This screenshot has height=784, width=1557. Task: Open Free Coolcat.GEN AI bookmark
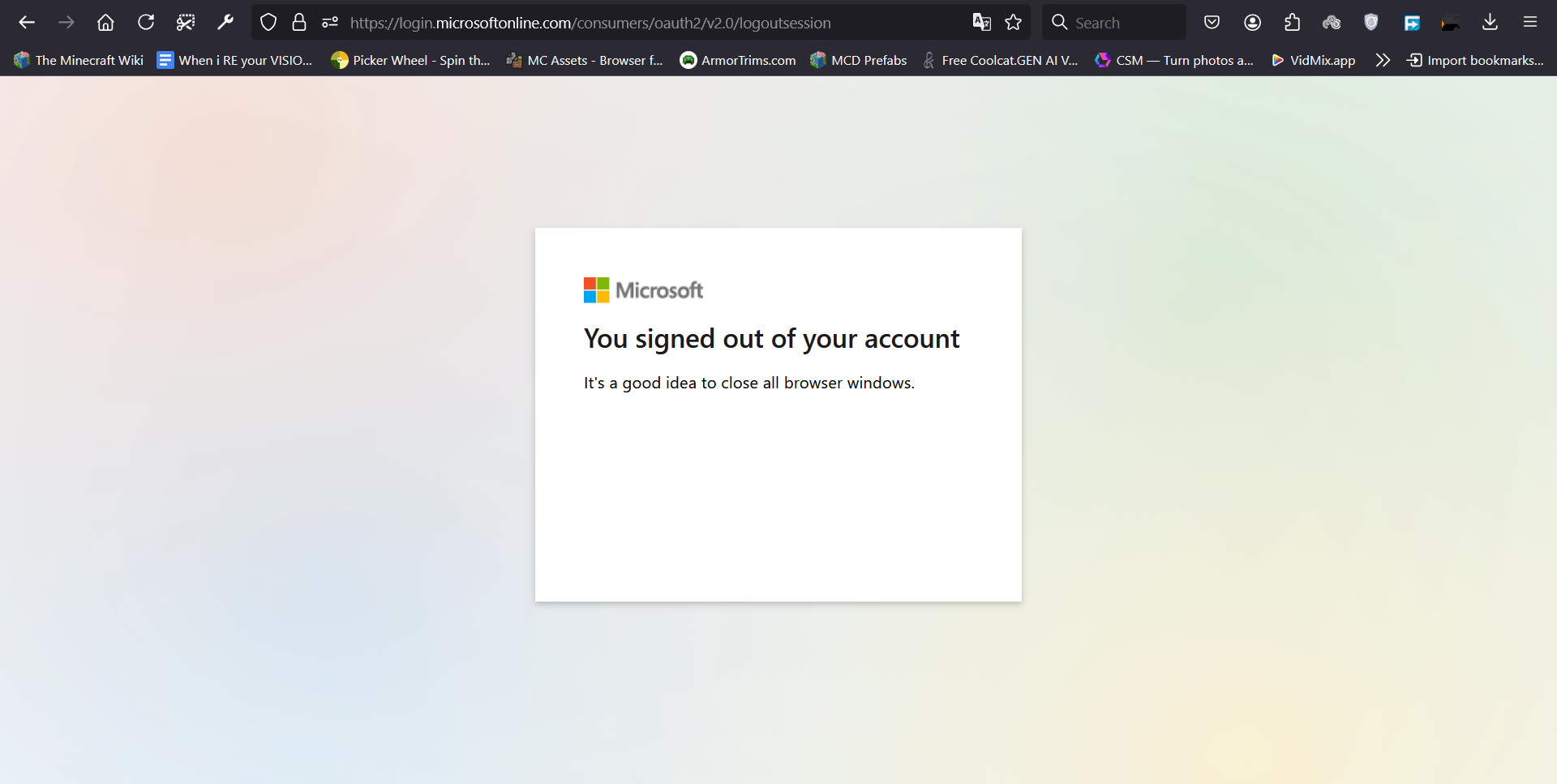pyautogui.click(x=1001, y=60)
